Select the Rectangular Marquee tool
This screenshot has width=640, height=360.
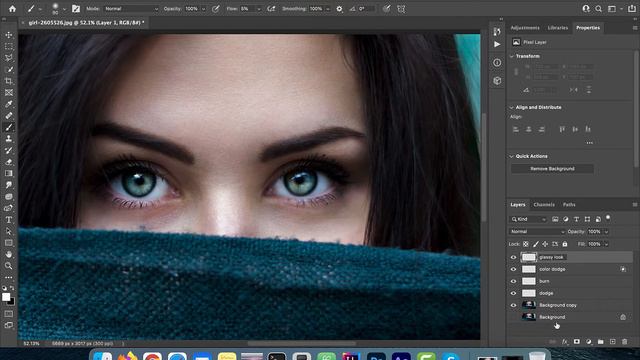point(9,47)
